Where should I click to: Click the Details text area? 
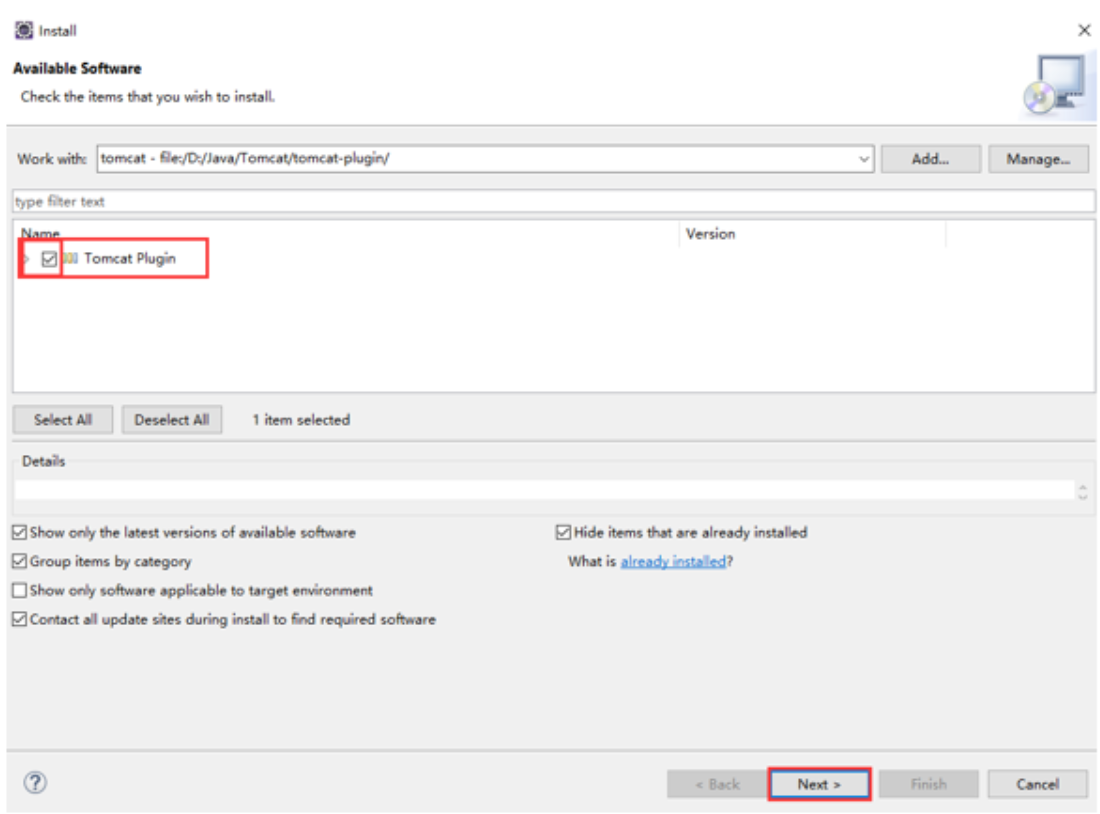(544, 490)
